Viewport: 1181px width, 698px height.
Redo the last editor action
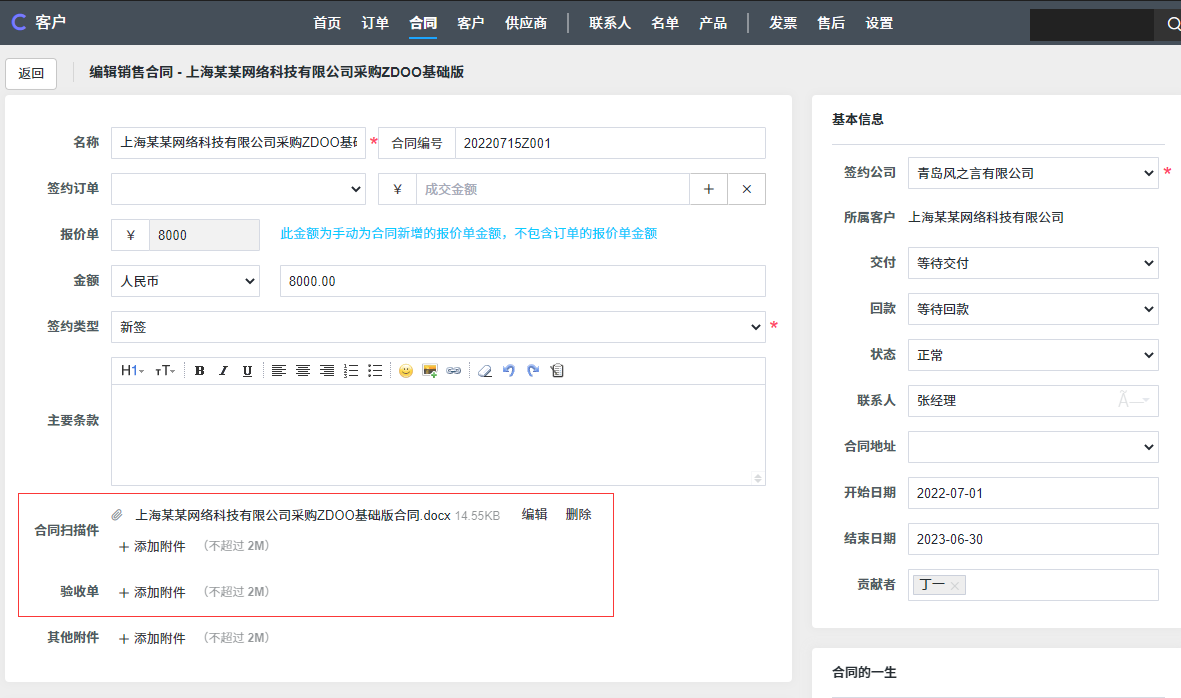pyautogui.click(x=533, y=370)
